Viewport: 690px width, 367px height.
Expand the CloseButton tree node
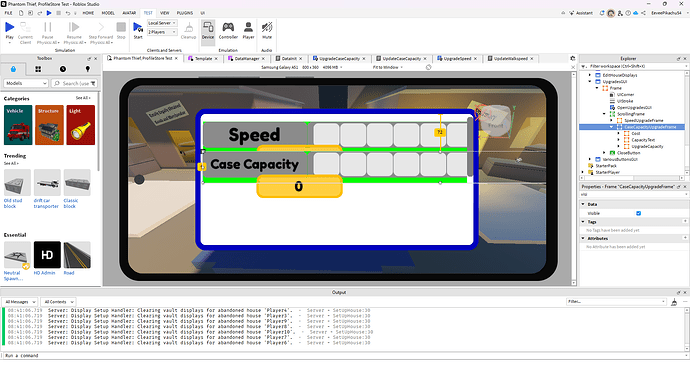point(604,153)
